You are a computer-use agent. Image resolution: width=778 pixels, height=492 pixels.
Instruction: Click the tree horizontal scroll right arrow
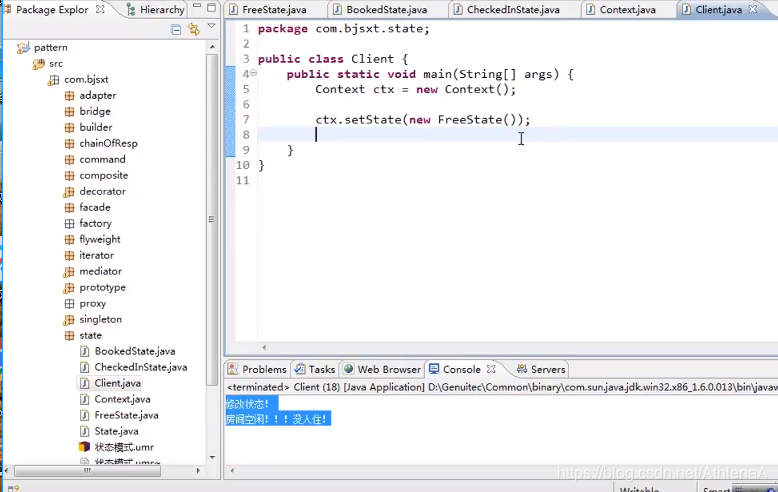198,471
